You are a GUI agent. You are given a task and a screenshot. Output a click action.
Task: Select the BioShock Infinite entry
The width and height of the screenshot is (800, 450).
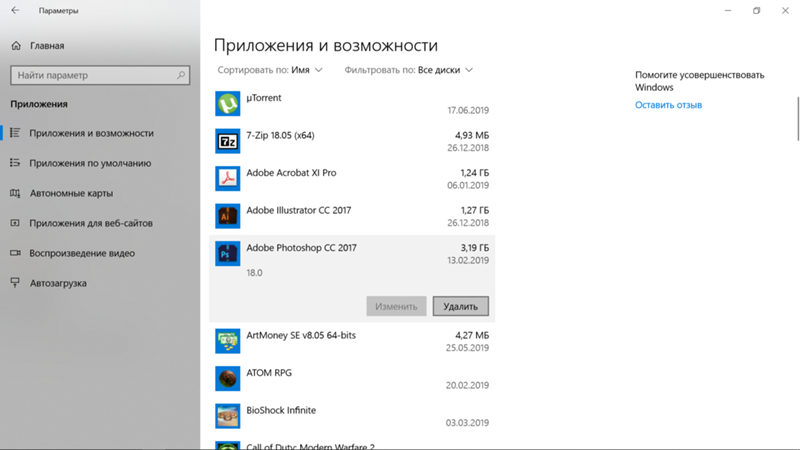tap(281, 410)
